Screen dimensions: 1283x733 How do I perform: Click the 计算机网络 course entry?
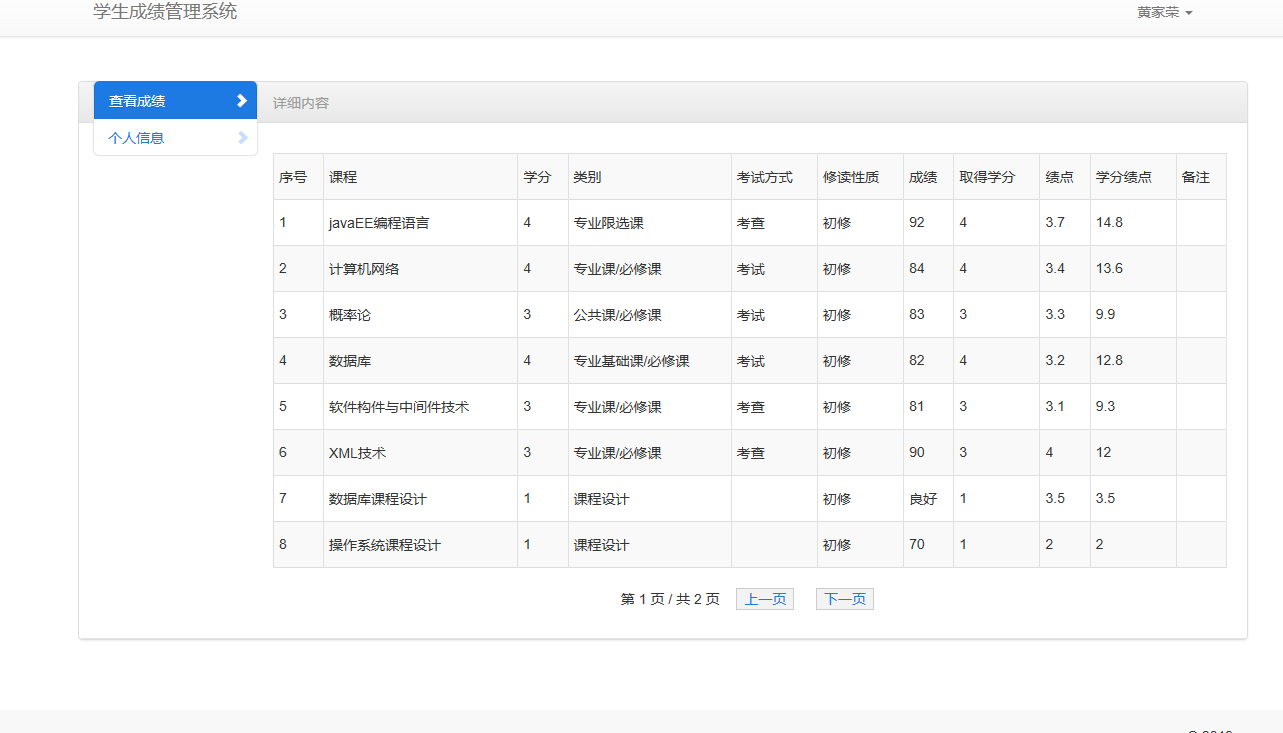(x=365, y=268)
